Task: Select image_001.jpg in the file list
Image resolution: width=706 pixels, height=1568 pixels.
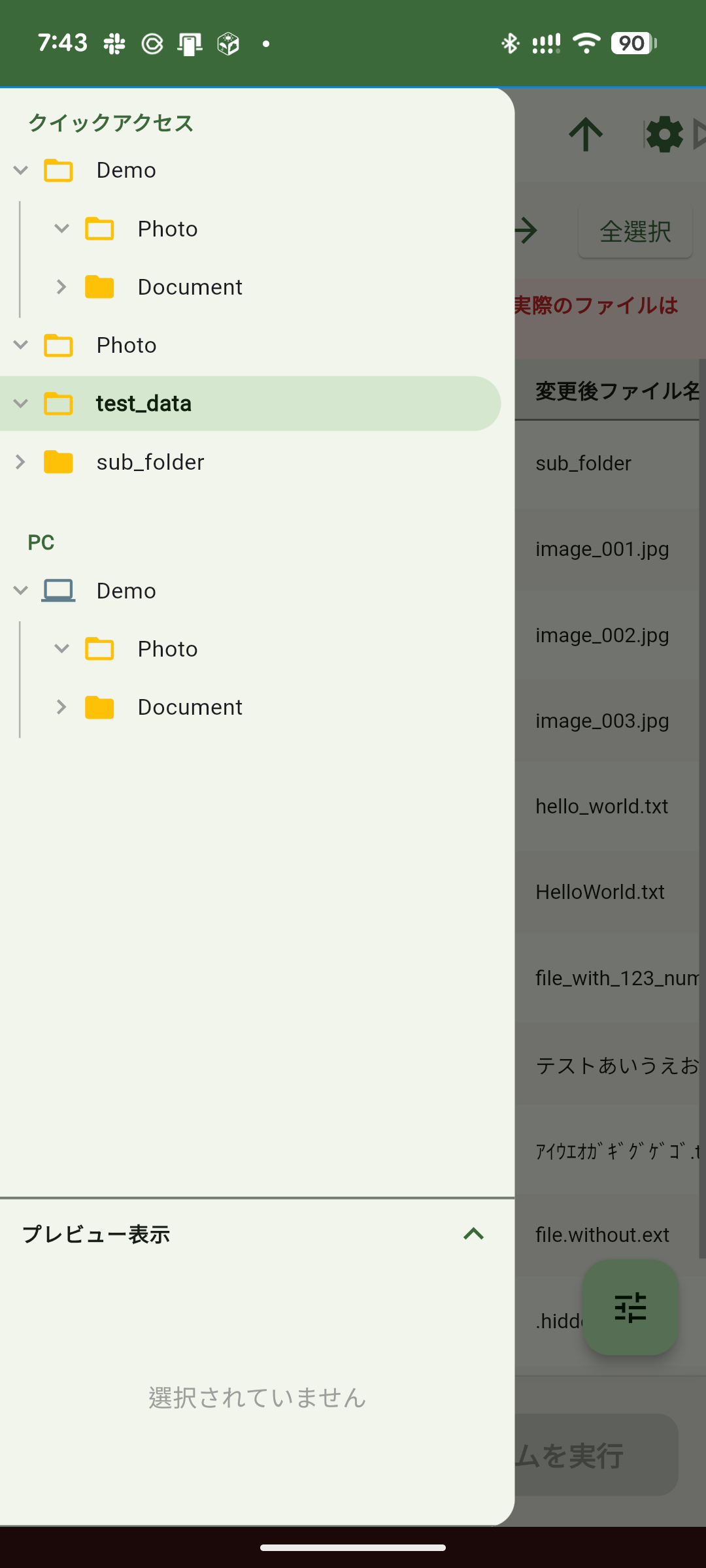Action: tap(602, 549)
